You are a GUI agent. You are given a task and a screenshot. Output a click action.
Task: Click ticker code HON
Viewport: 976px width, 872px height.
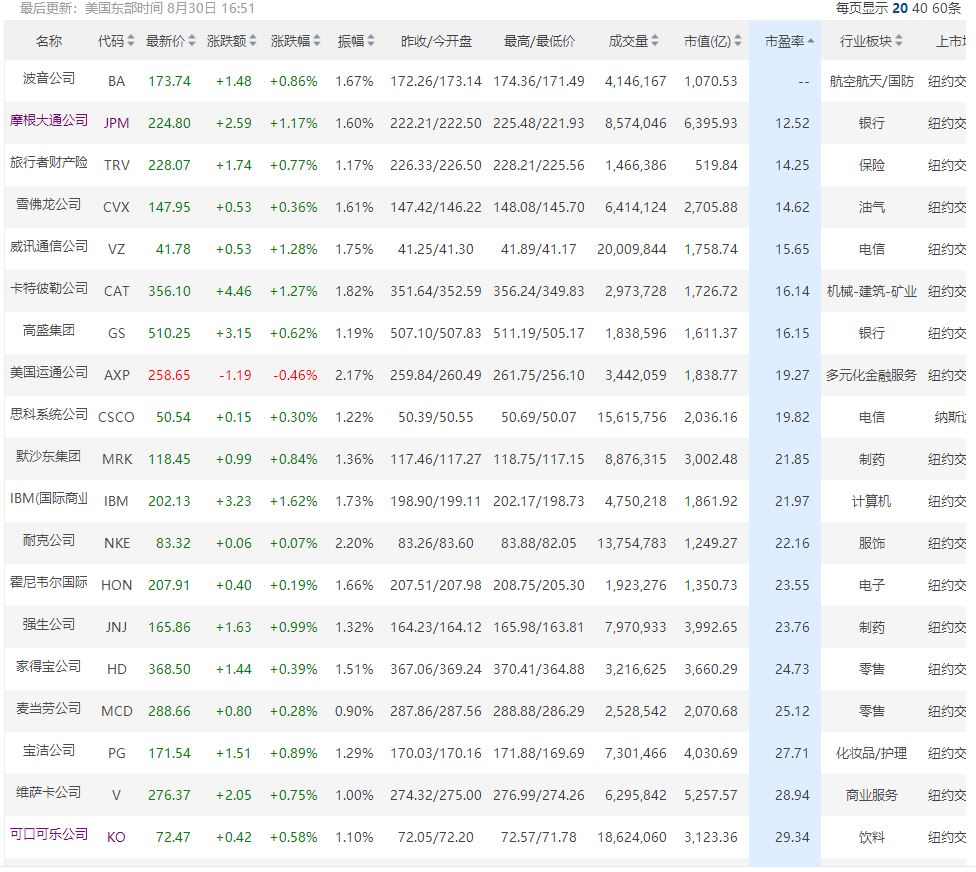pos(116,586)
